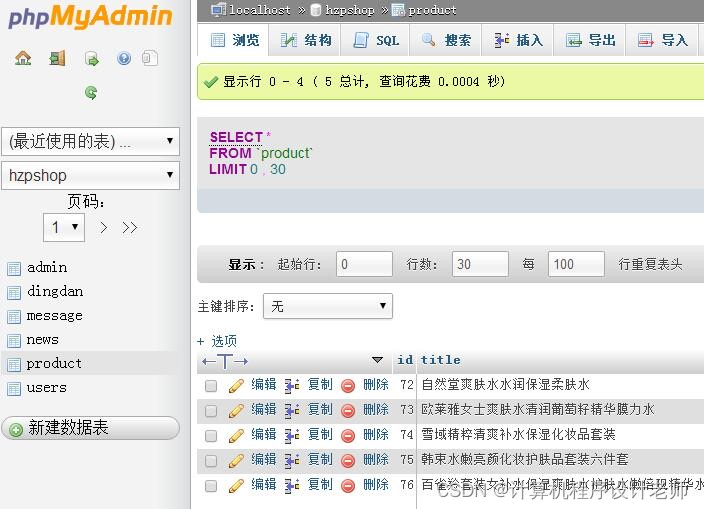The image size is (704, 509).
Task: Click the dingdan table icon
Action: [14, 293]
